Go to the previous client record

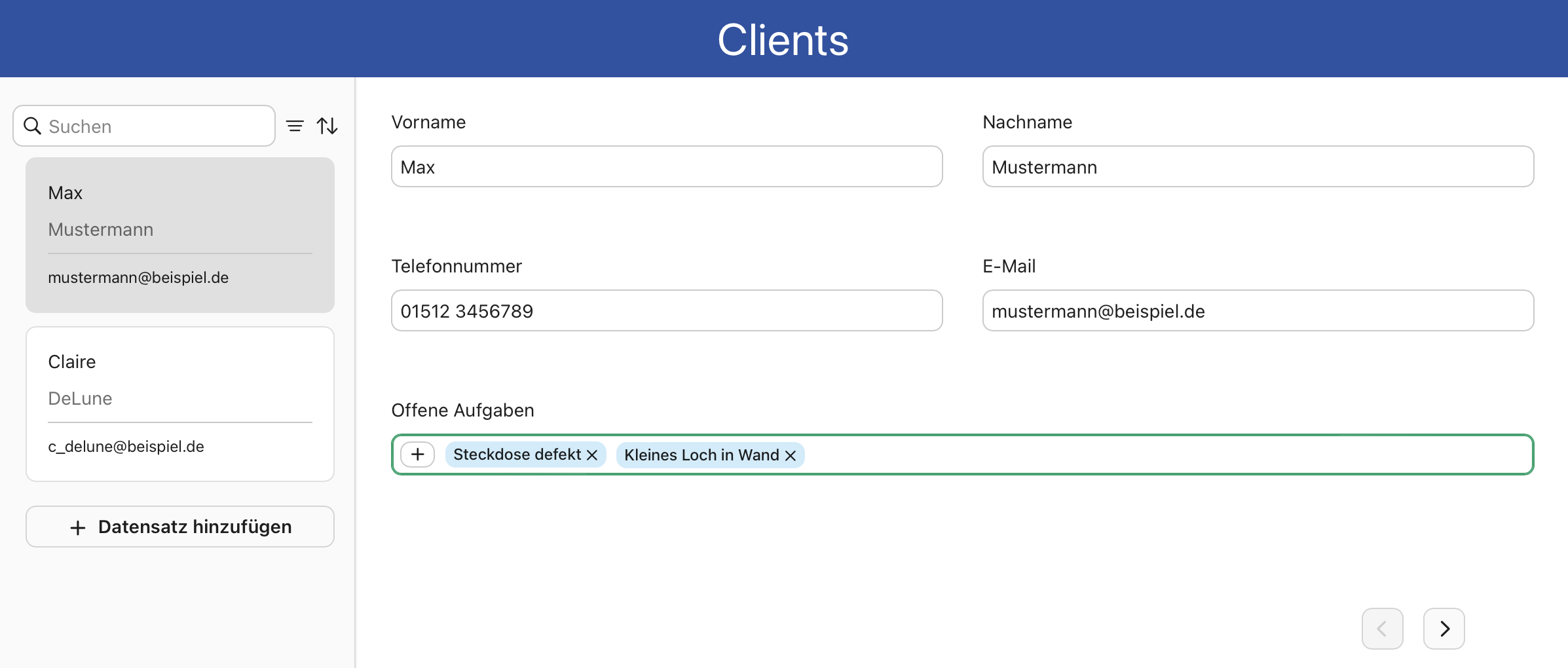(x=1382, y=628)
